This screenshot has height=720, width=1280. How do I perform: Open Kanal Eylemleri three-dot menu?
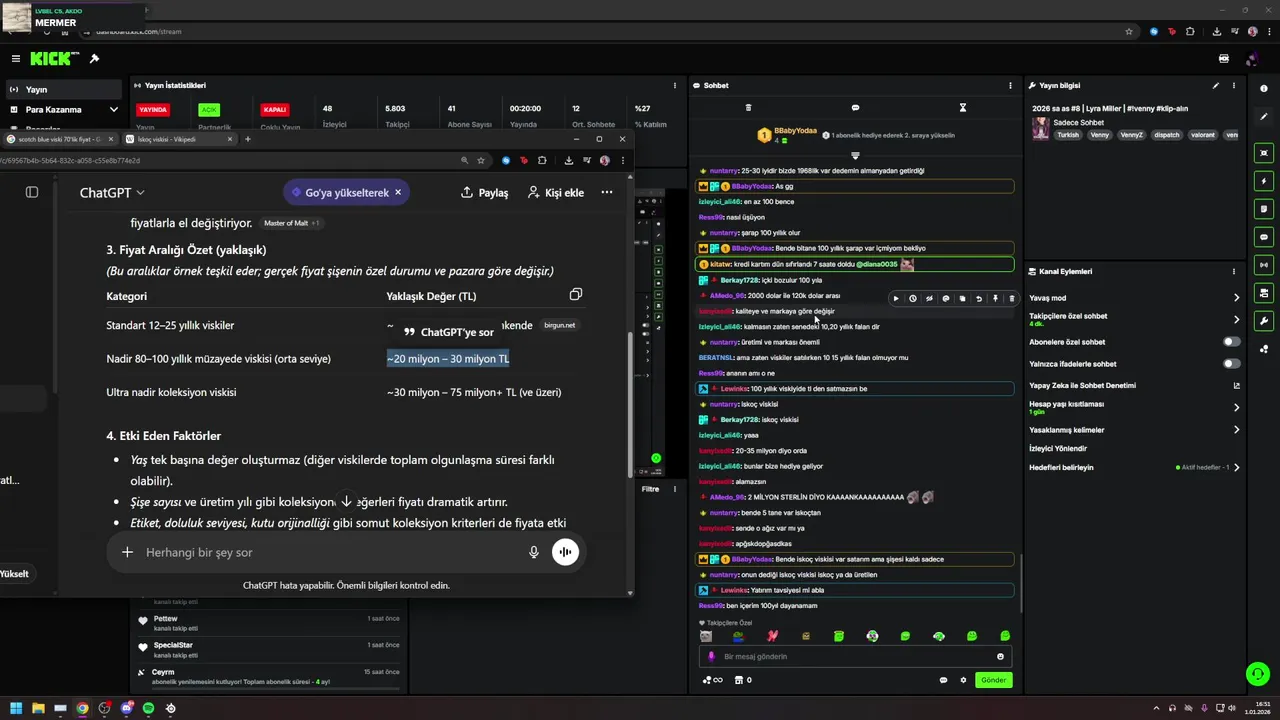[1236, 271]
